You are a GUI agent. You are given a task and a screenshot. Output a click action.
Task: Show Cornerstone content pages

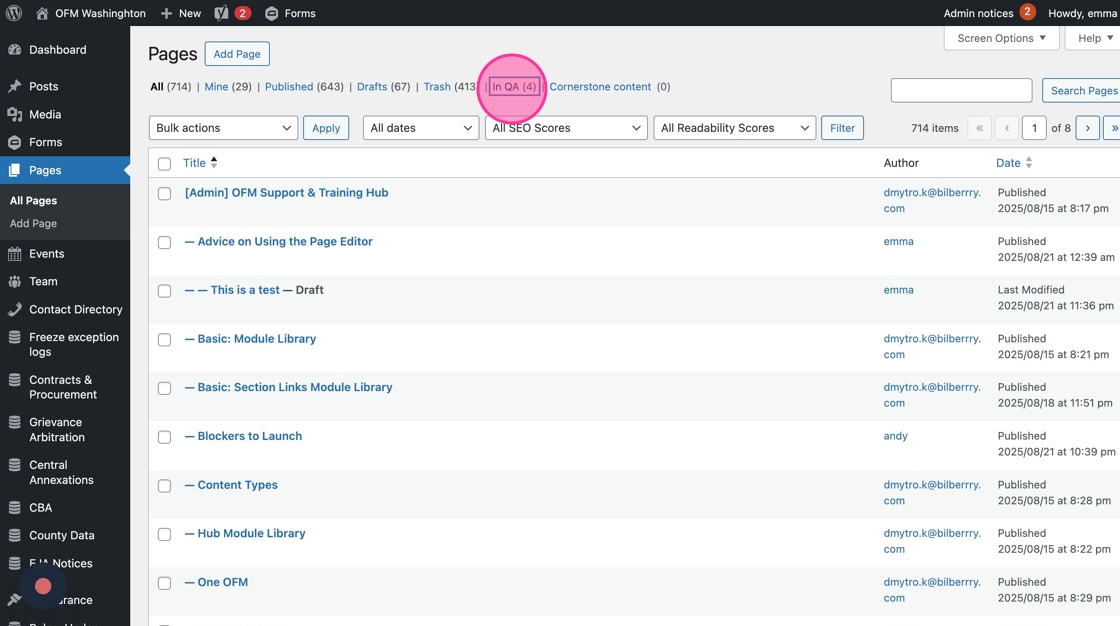pos(600,86)
